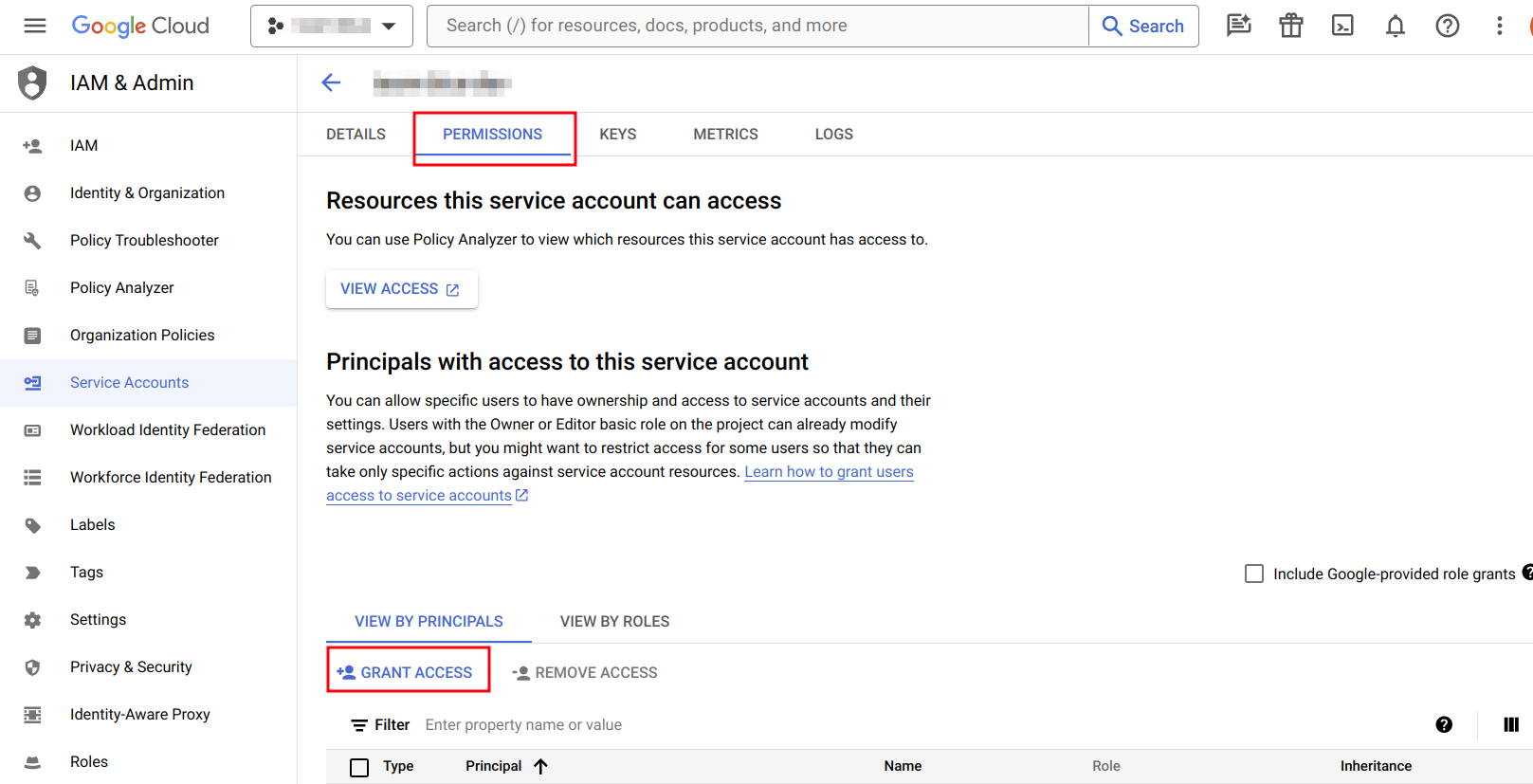Open Policy Troubleshooter in the sidebar
Screen dimensions: 1533x784
tap(144, 241)
